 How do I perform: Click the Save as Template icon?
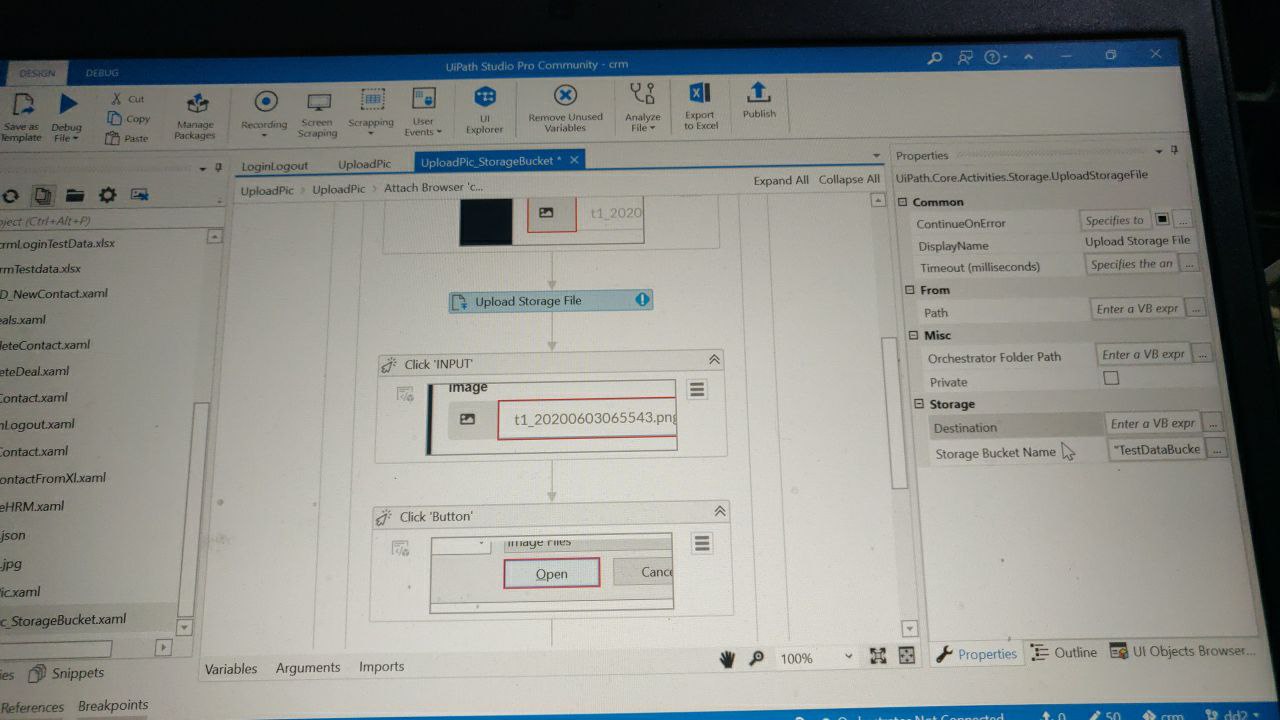pyautogui.click(x=22, y=105)
